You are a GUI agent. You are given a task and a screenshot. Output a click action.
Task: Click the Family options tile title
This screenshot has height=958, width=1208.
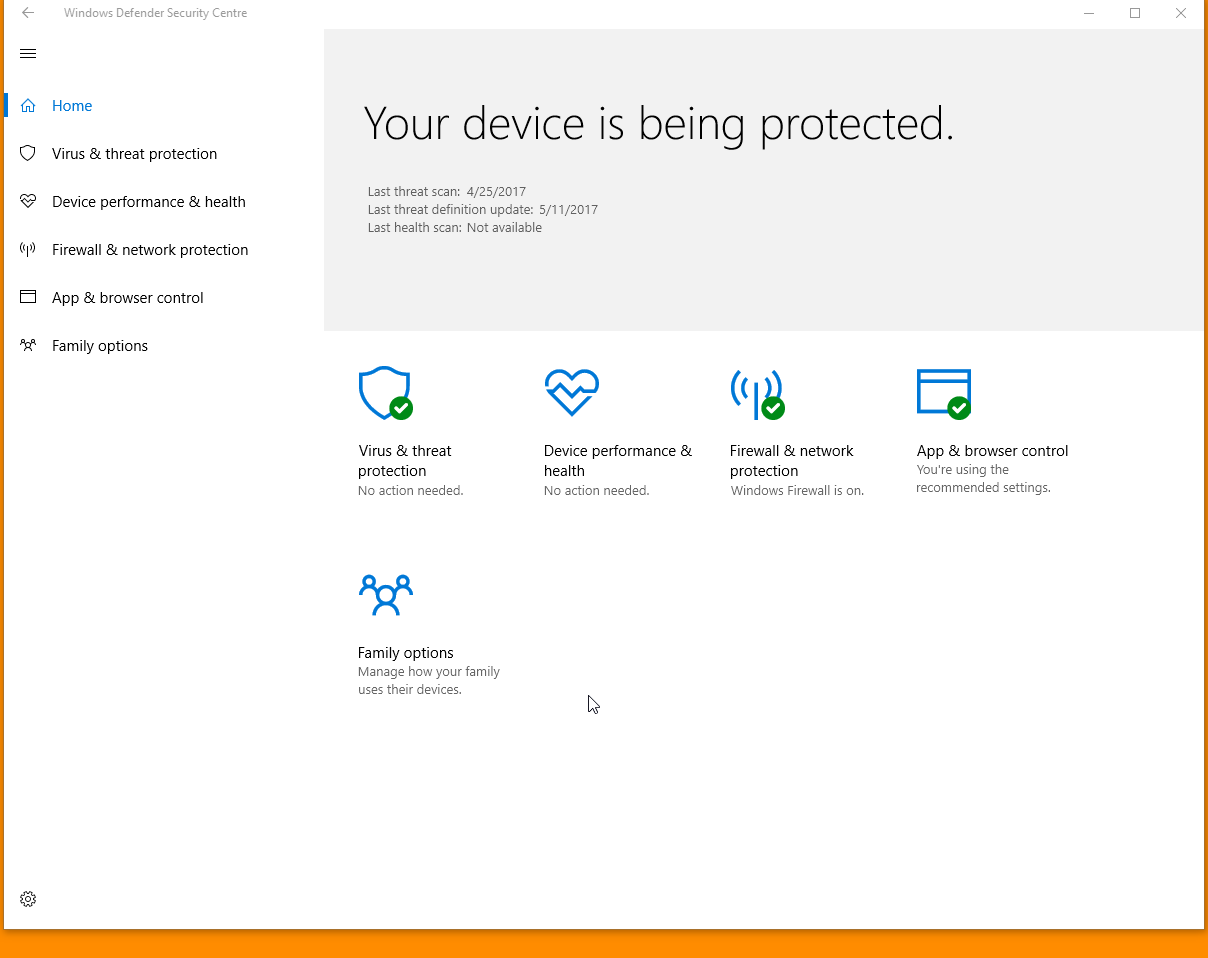coord(405,653)
